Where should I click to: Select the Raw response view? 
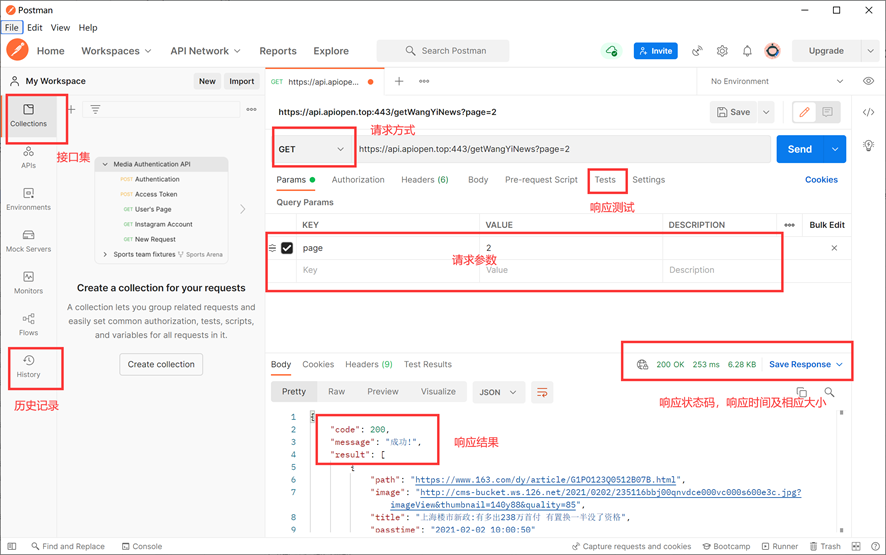336,392
